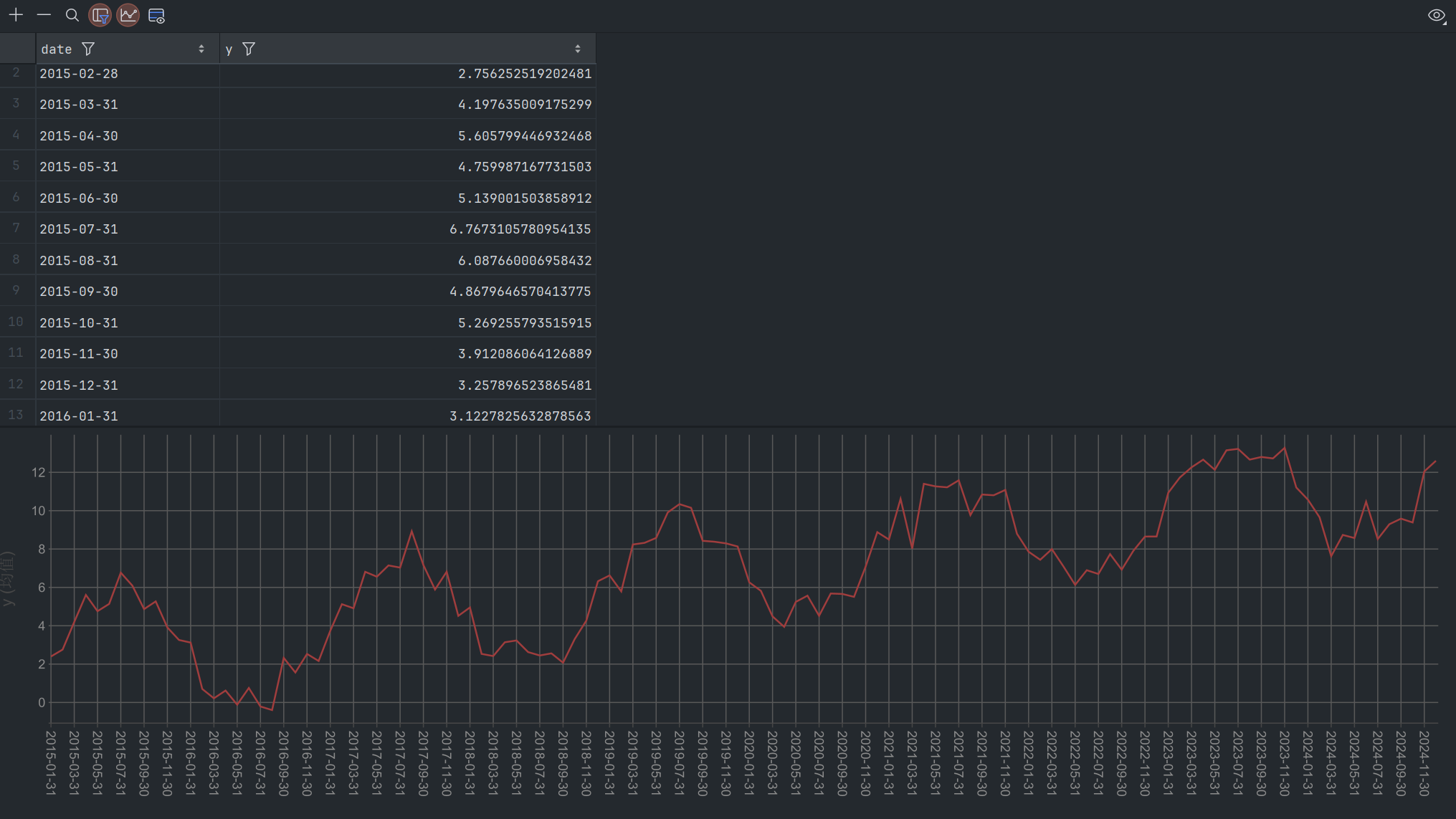Select row number 12 in the gutter

[x=16, y=384]
